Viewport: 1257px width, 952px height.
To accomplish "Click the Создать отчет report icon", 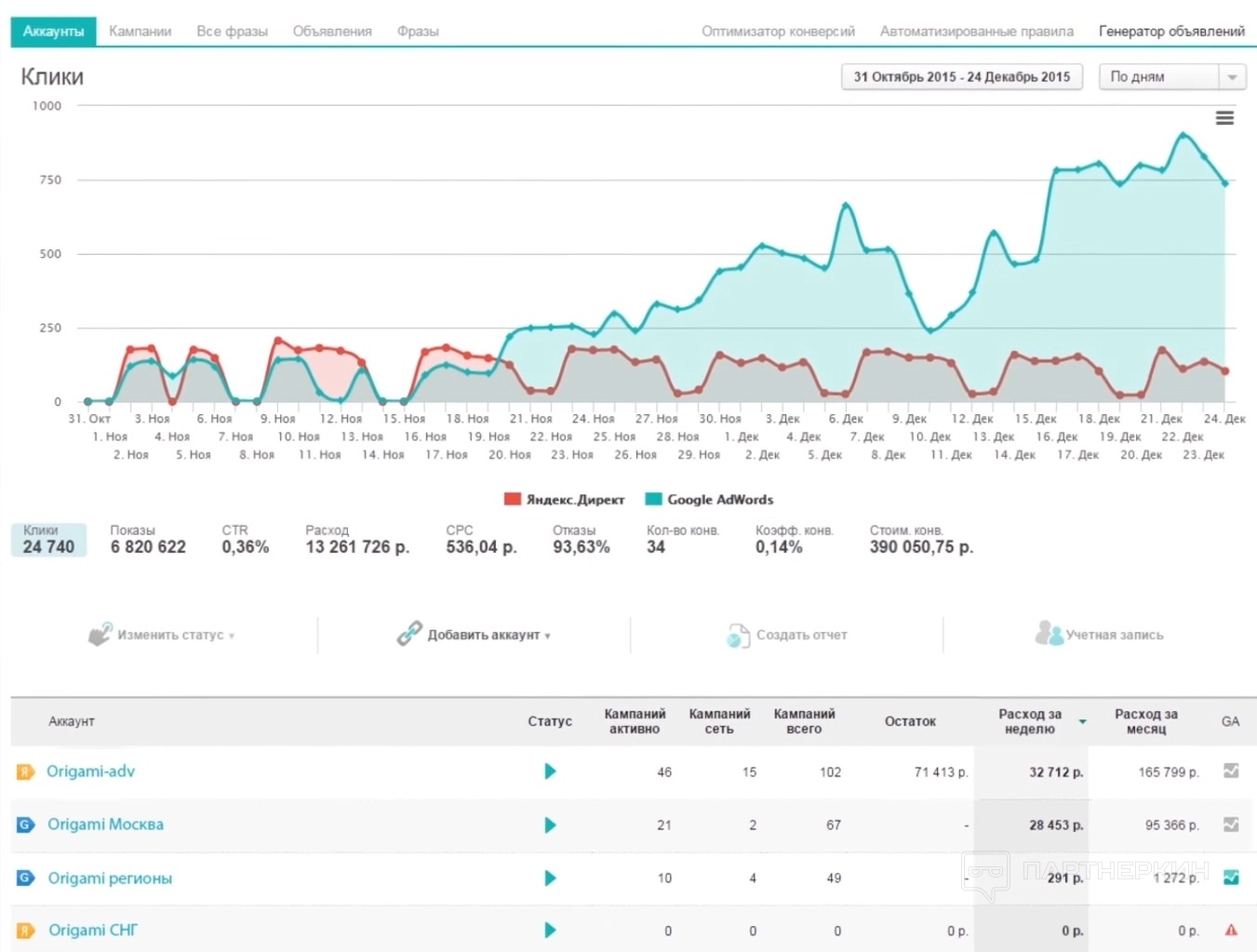I will click(x=738, y=636).
